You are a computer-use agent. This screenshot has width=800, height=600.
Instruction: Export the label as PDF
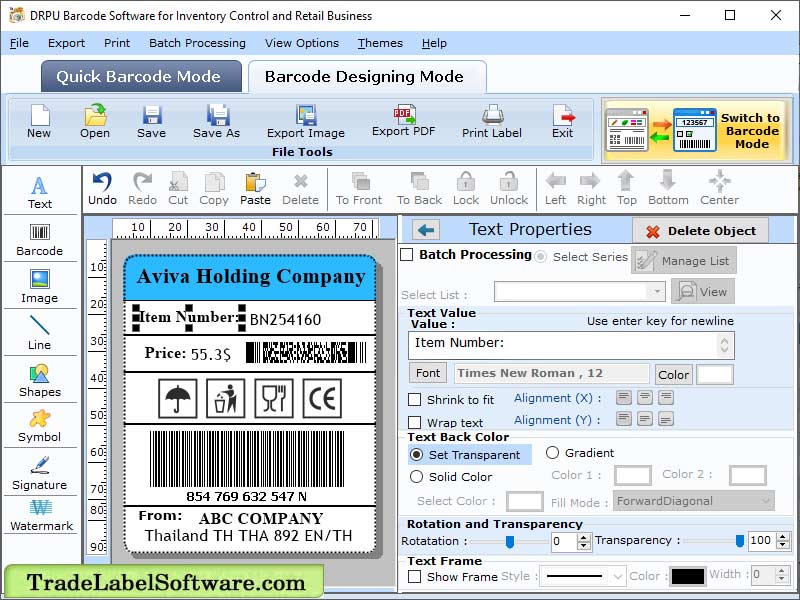click(x=403, y=122)
